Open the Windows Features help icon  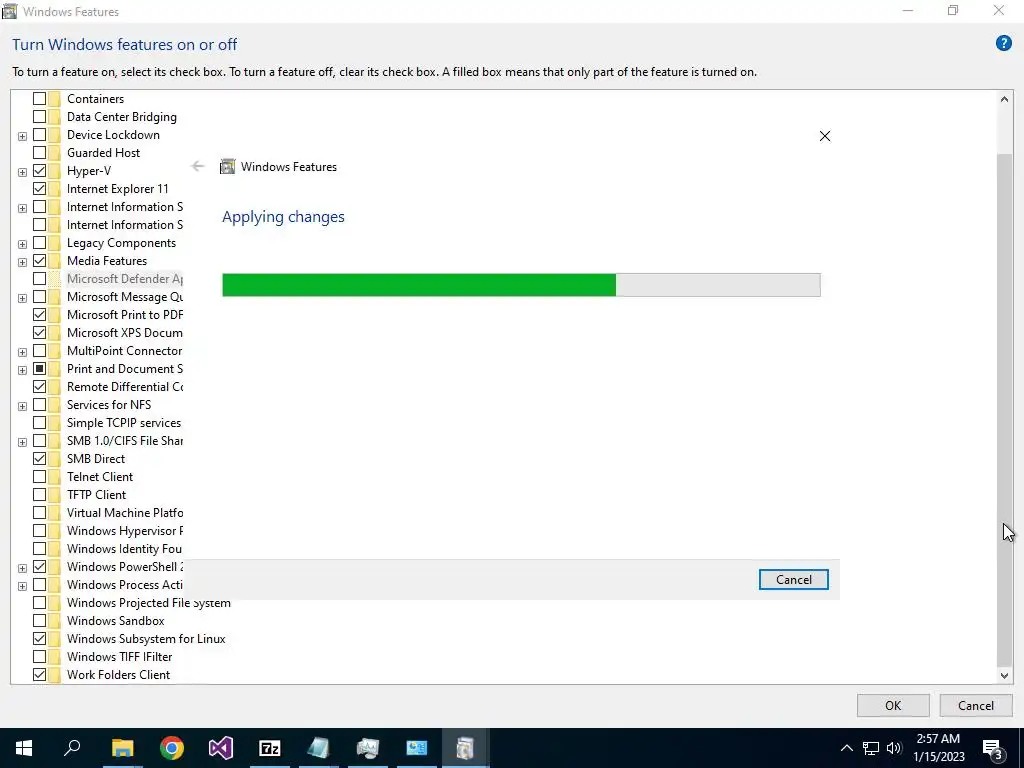pyautogui.click(x=1003, y=44)
